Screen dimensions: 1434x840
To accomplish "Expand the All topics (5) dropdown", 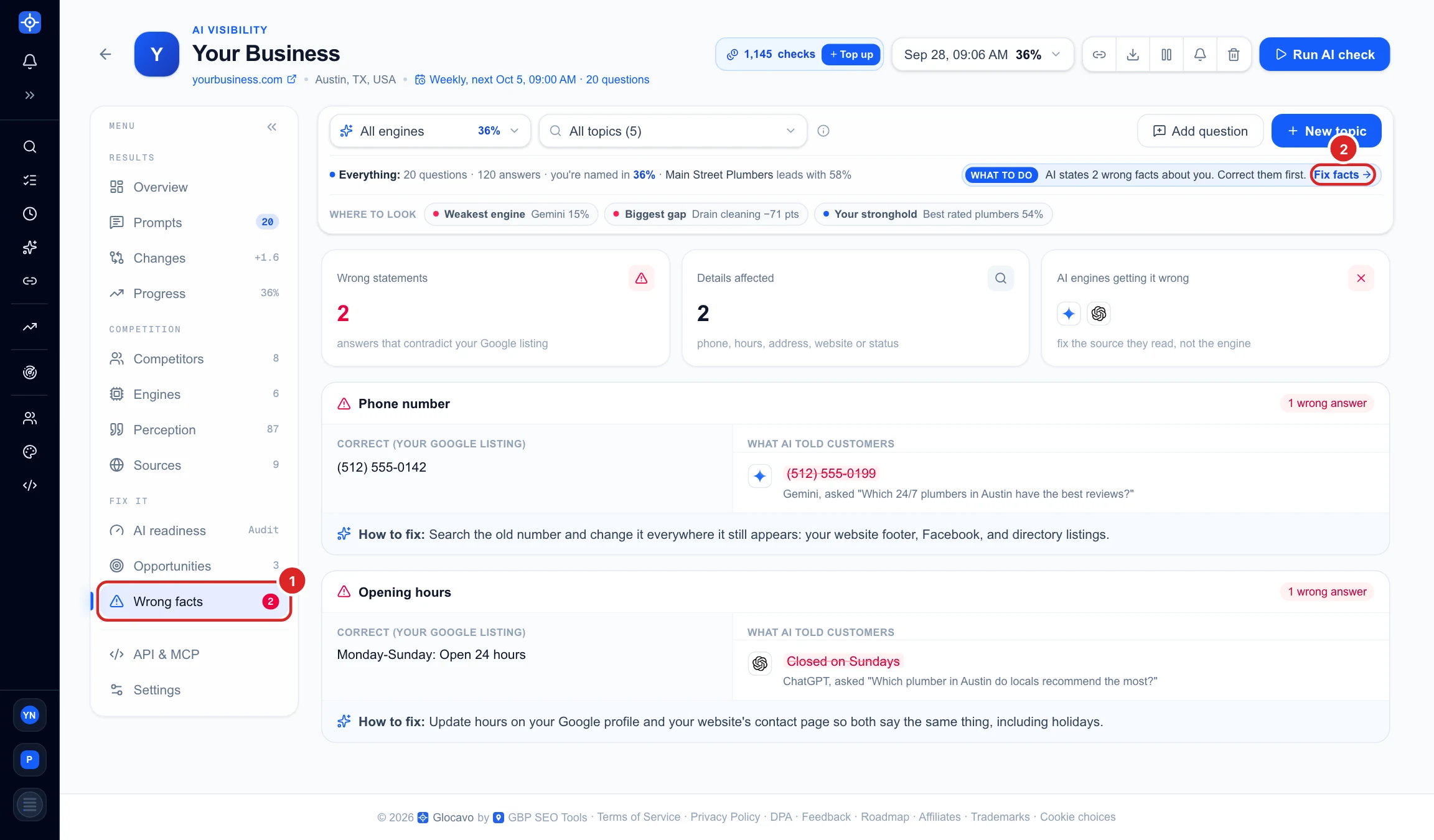I will 673,131.
